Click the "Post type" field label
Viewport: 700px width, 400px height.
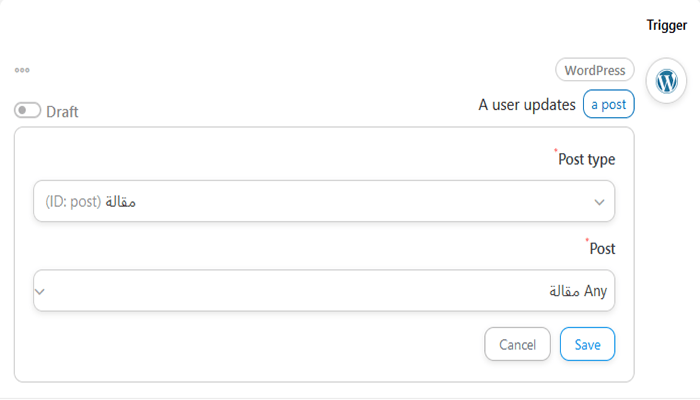pyautogui.click(x=588, y=159)
